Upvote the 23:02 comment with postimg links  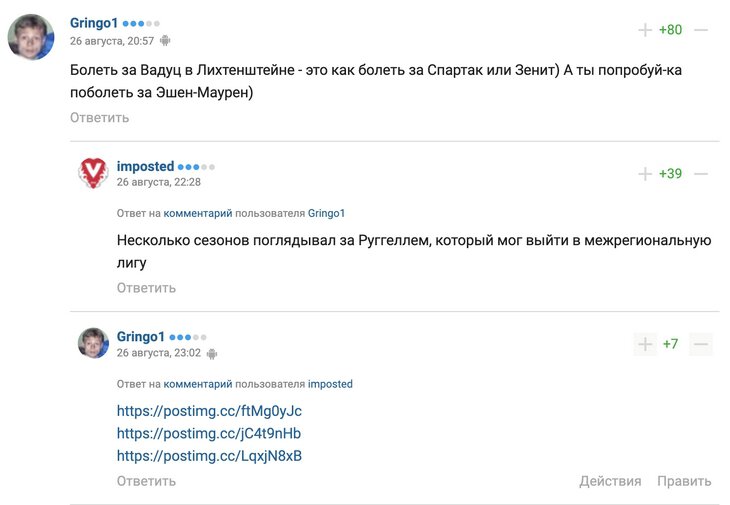(x=645, y=344)
